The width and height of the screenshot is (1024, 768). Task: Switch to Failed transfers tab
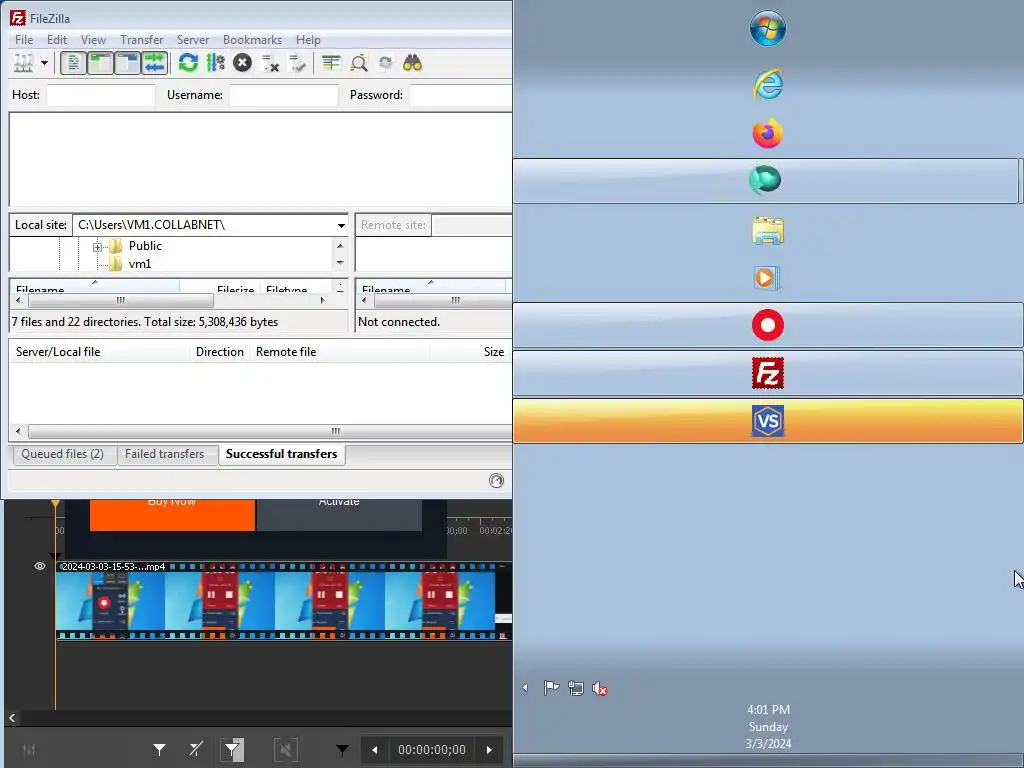point(165,455)
